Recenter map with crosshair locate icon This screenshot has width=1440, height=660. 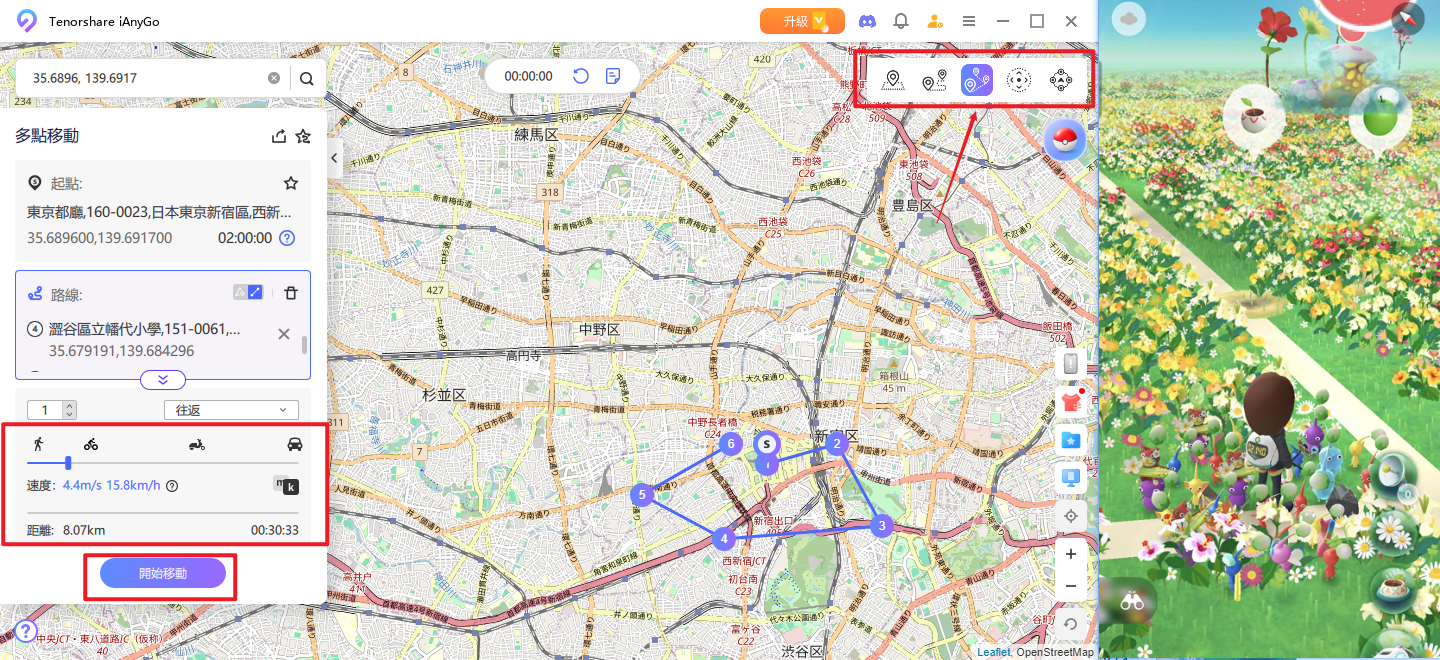[x=1071, y=516]
